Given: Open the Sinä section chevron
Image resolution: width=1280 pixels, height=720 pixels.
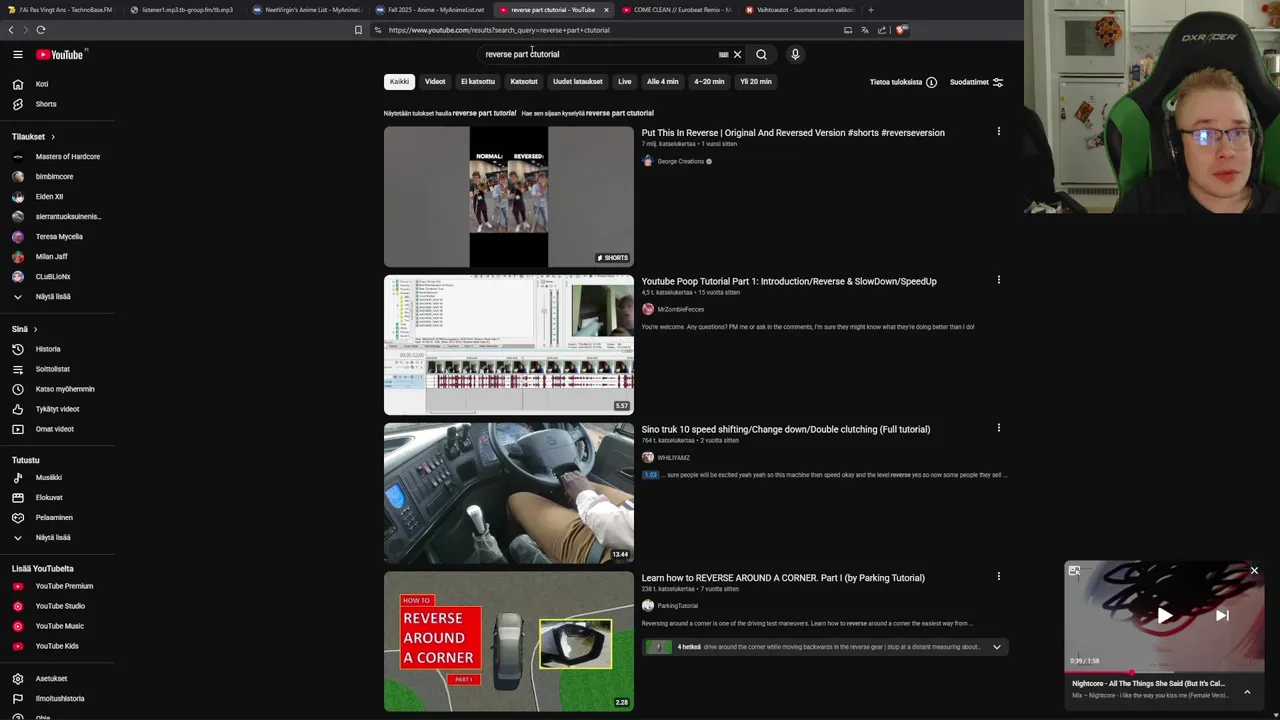Looking at the screenshot, I should (x=35, y=329).
